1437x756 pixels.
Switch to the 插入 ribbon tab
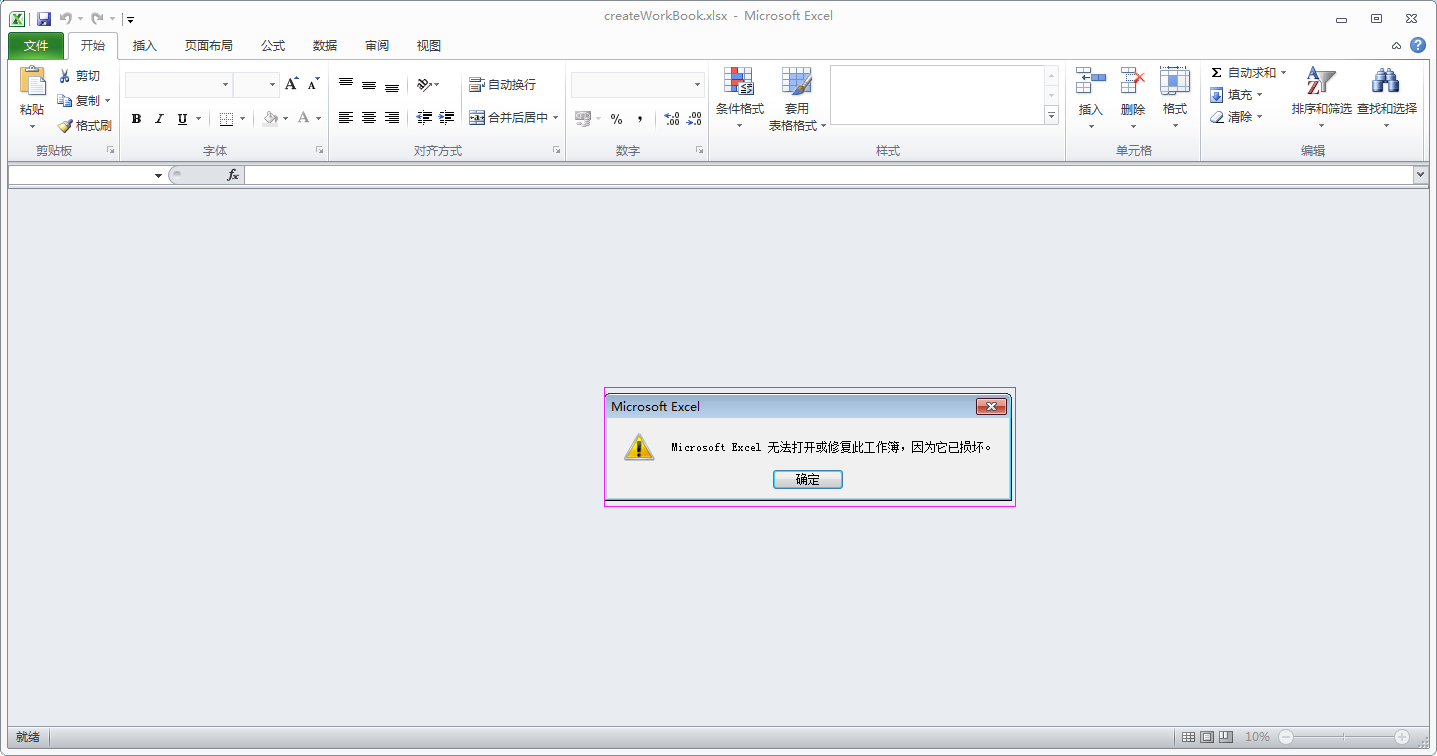click(x=145, y=46)
